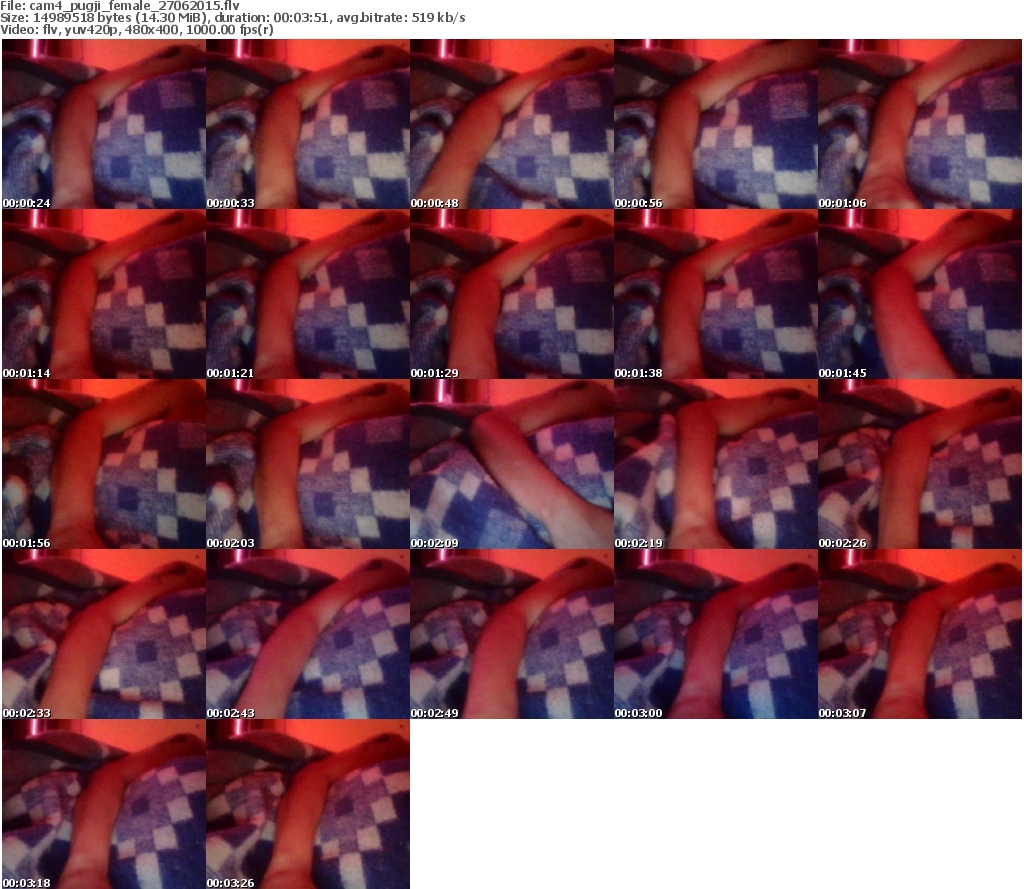
Task: Open the frame at 00:00:48
Action: click(512, 124)
